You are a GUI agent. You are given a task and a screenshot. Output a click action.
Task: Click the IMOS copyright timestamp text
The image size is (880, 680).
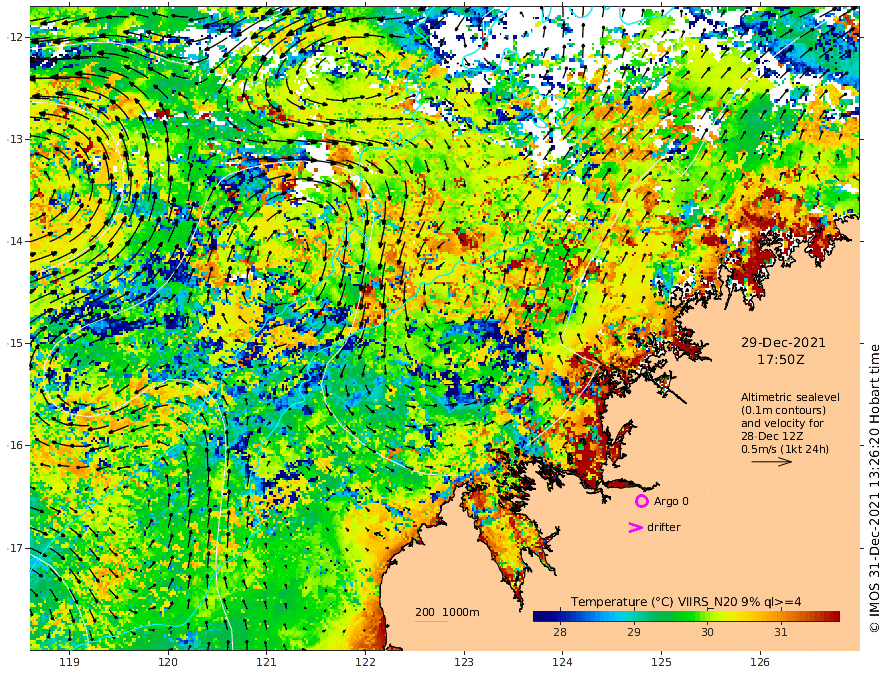pos(874,488)
